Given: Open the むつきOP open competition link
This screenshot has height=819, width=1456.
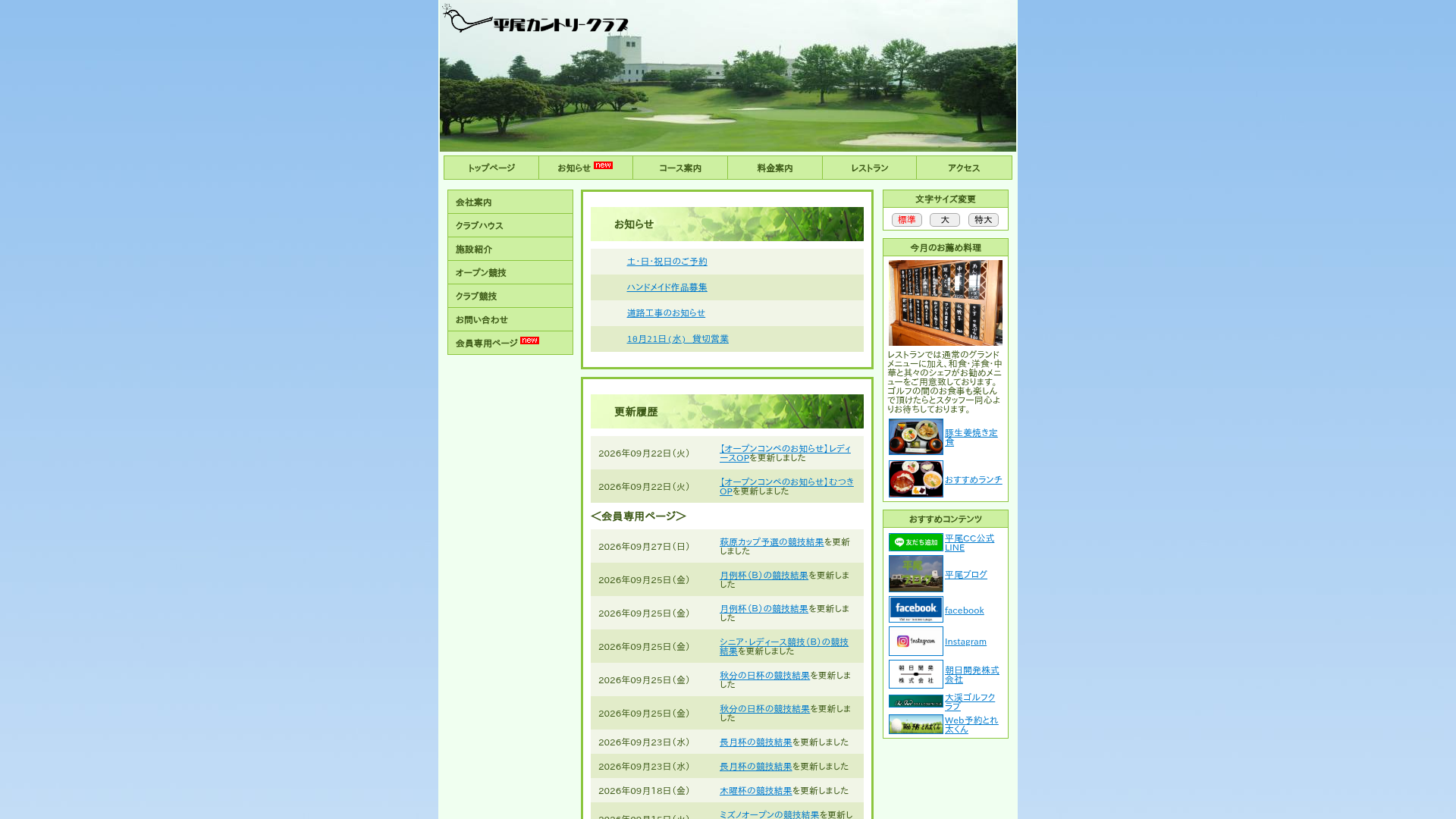Looking at the screenshot, I should (786, 486).
